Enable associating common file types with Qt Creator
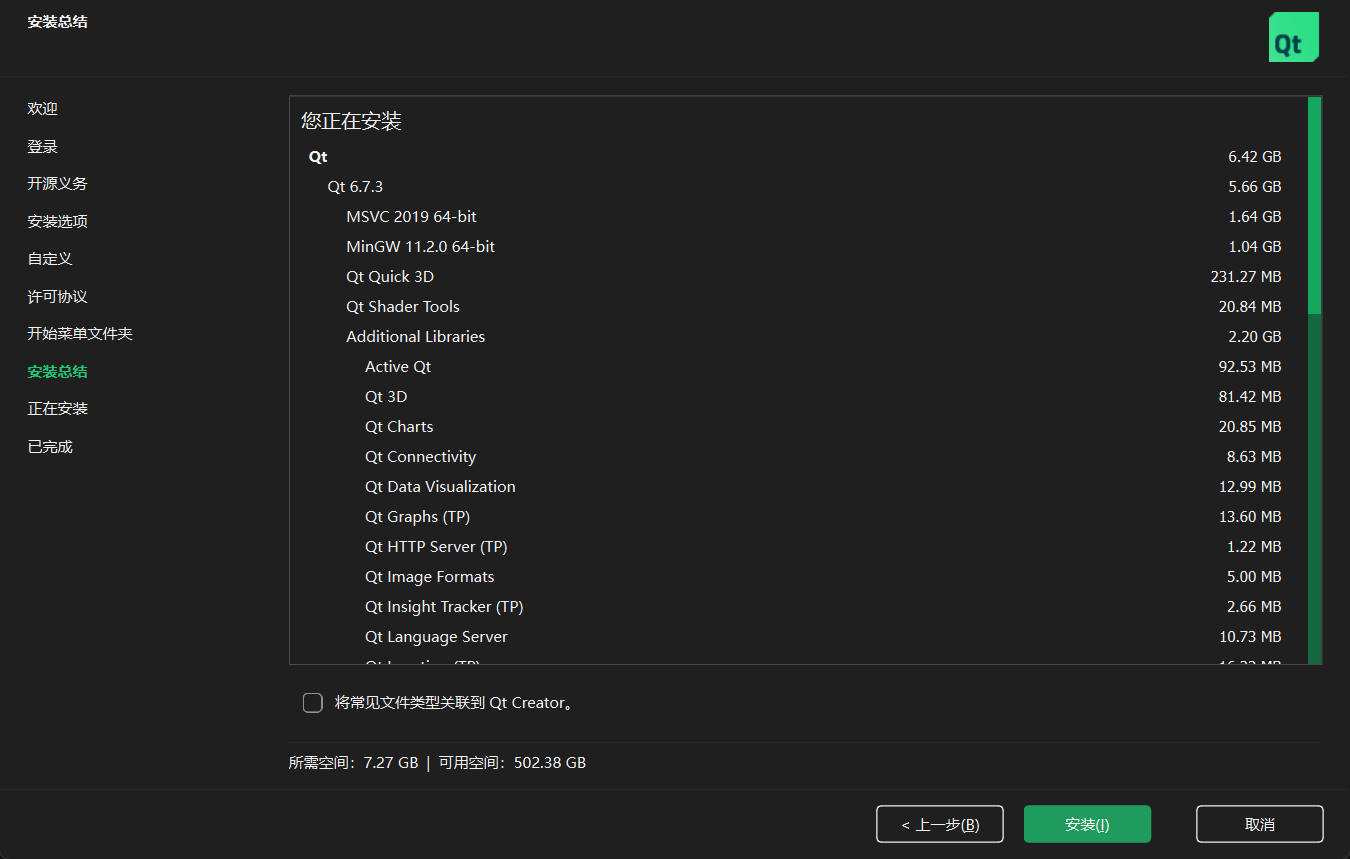Screen dimensions: 1350x859 (313, 703)
